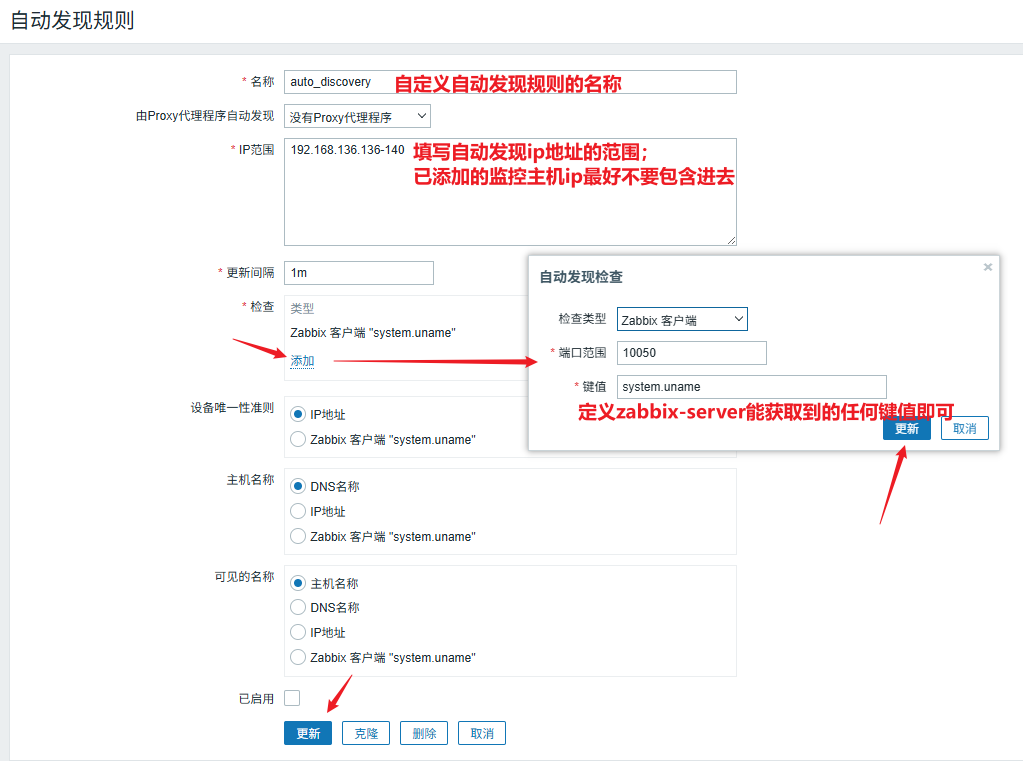This screenshot has width=1023, height=761.
Task: Open the 检查类型 dropdown in the dialog
Action: pos(682,319)
